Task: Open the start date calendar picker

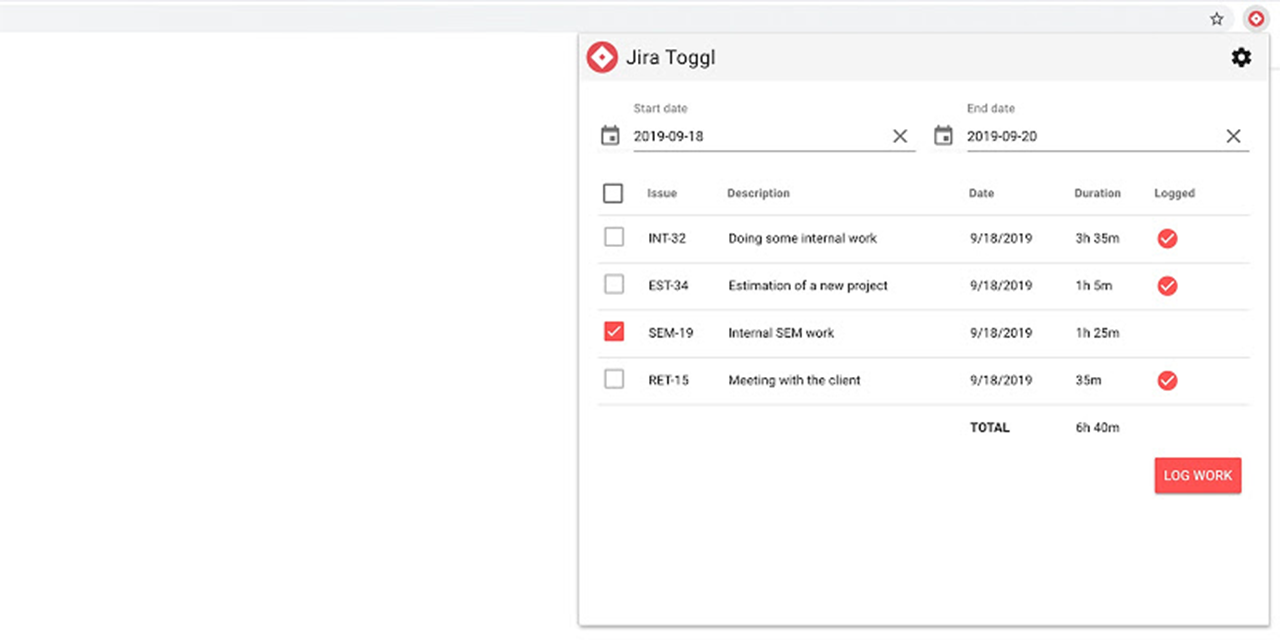Action: coord(611,134)
